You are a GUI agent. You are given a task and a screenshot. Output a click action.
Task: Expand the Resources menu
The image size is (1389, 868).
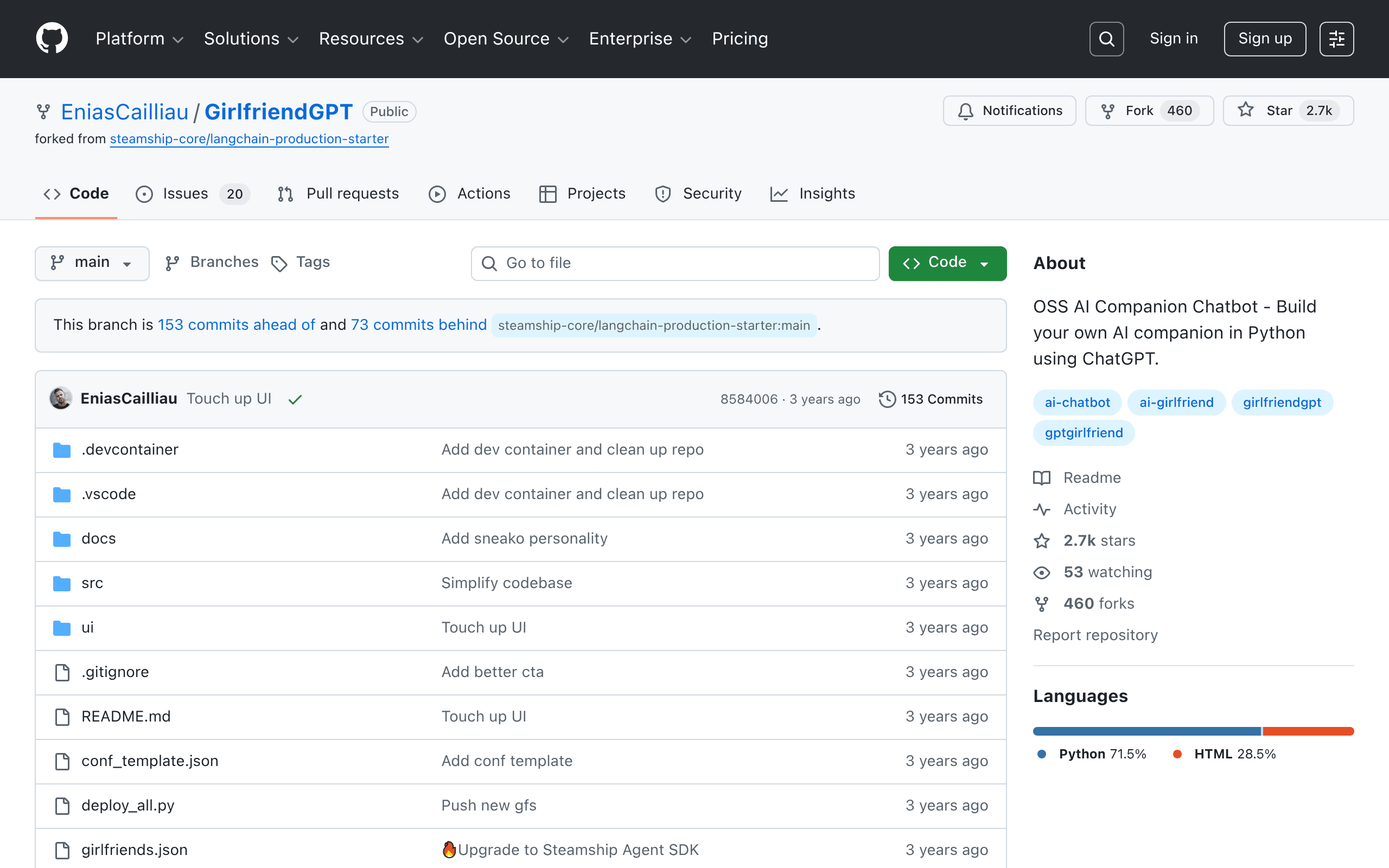coord(371,39)
